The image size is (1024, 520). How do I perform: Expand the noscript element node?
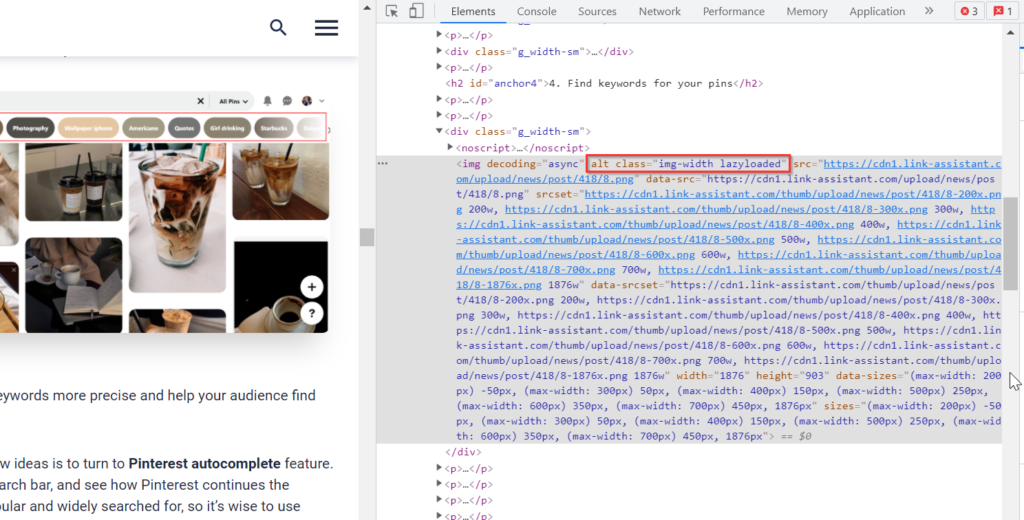(450, 147)
